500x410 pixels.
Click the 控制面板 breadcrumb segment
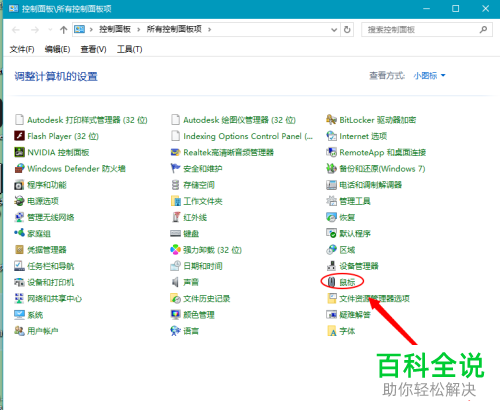coord(115,29)
